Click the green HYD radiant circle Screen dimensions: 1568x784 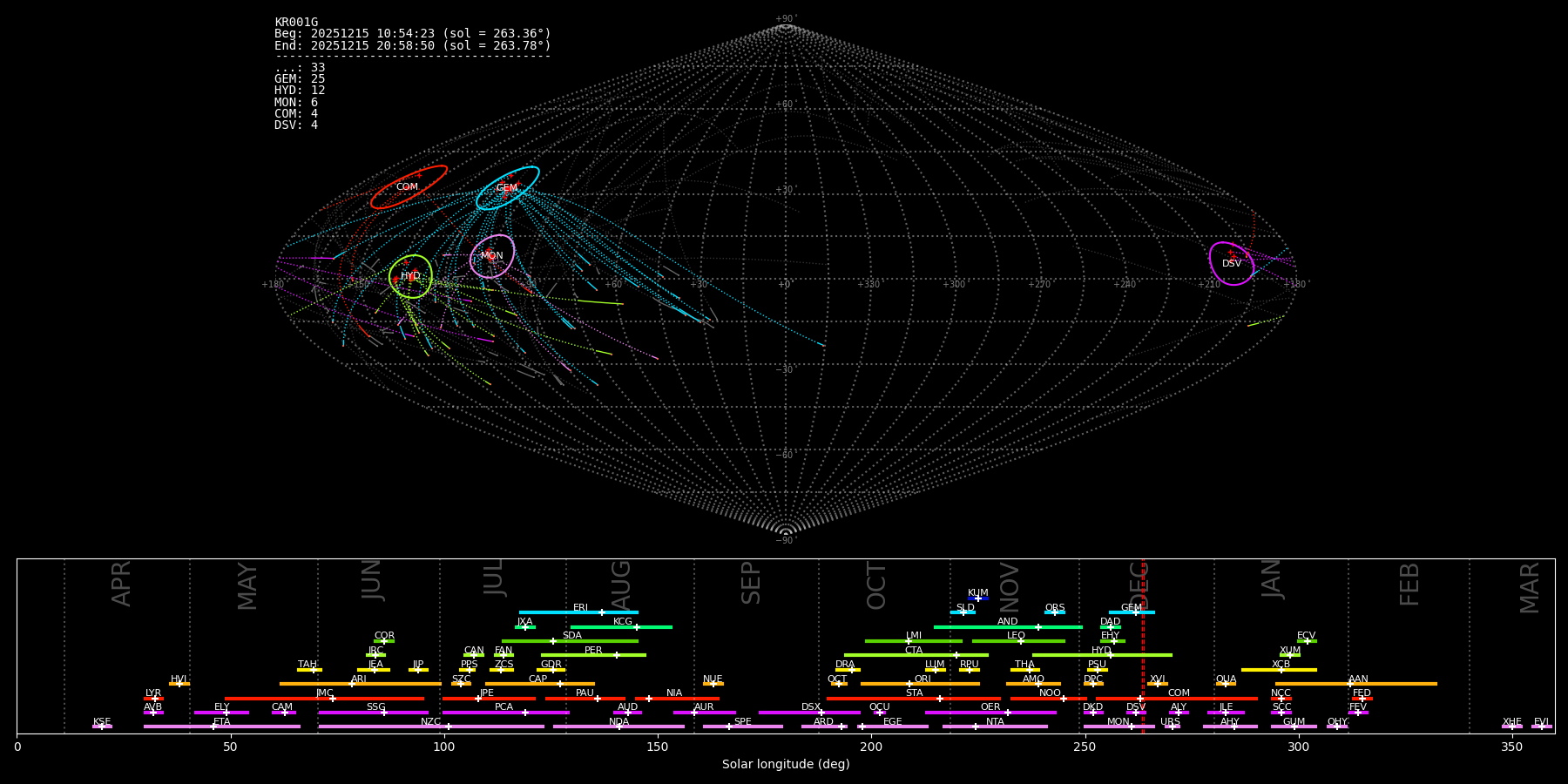410,276
